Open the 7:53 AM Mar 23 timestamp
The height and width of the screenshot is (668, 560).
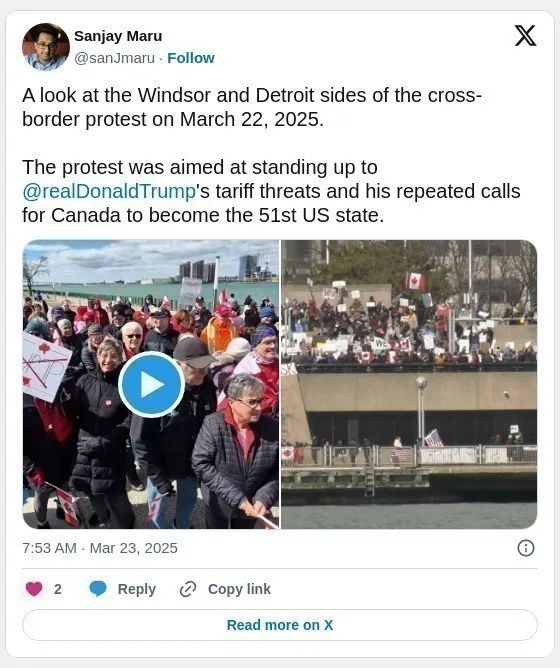[100, 548]
